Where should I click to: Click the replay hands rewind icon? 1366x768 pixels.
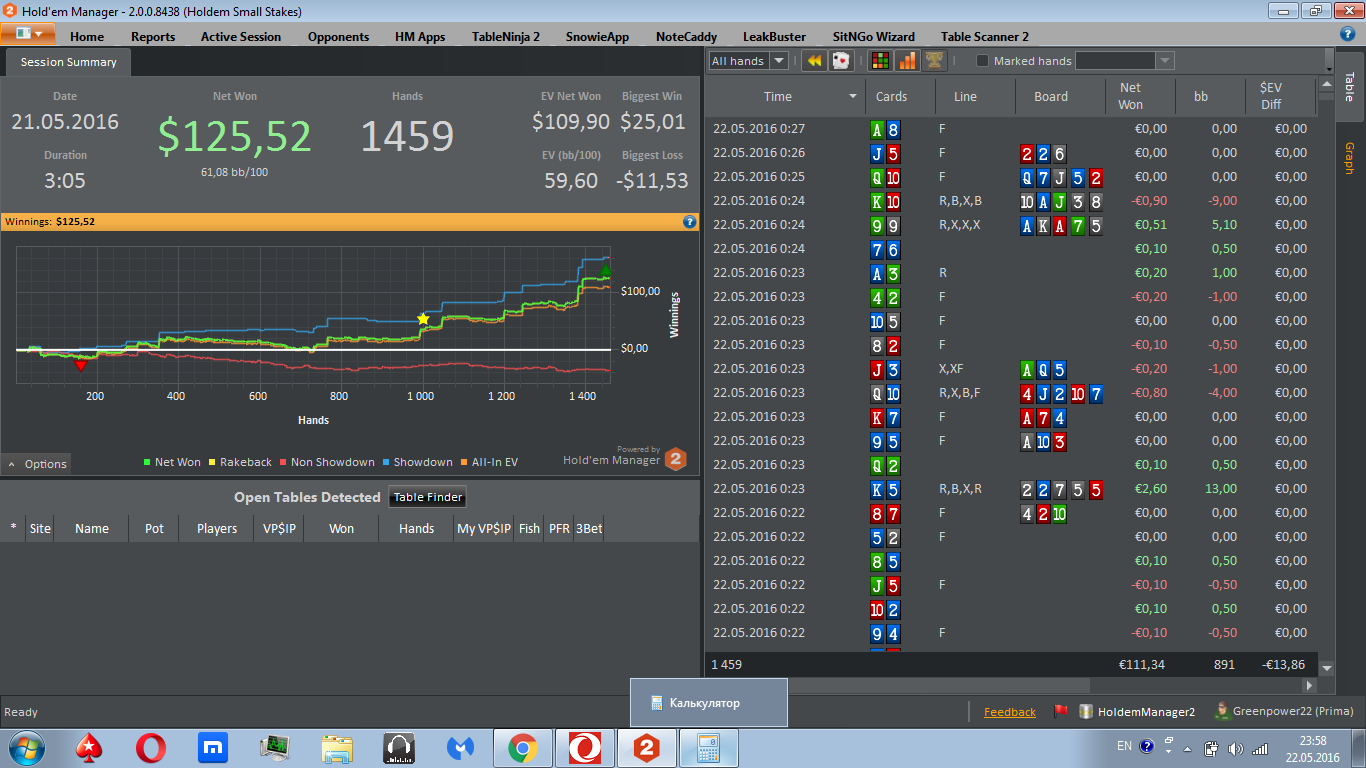814,61
